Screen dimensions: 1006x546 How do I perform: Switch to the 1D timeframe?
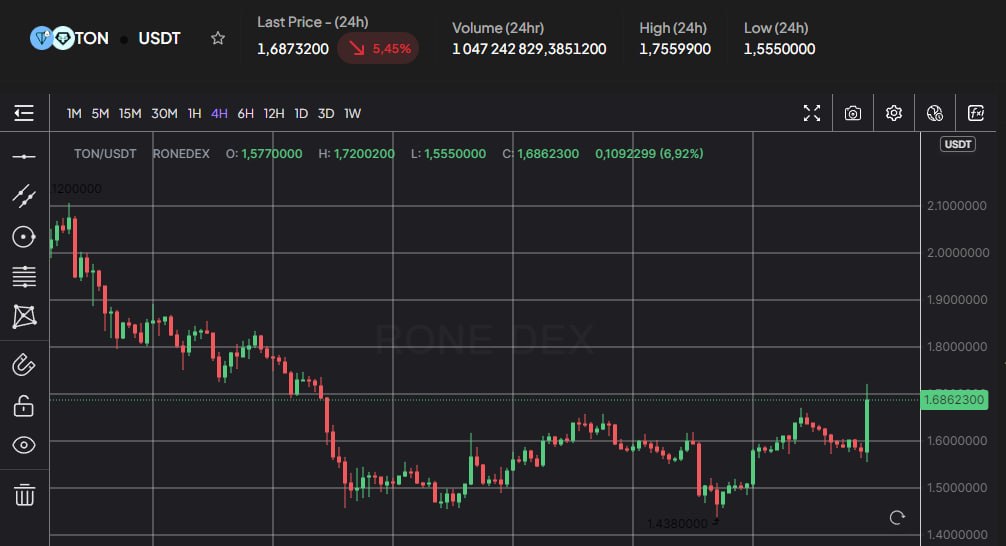[x=301, y=113]
